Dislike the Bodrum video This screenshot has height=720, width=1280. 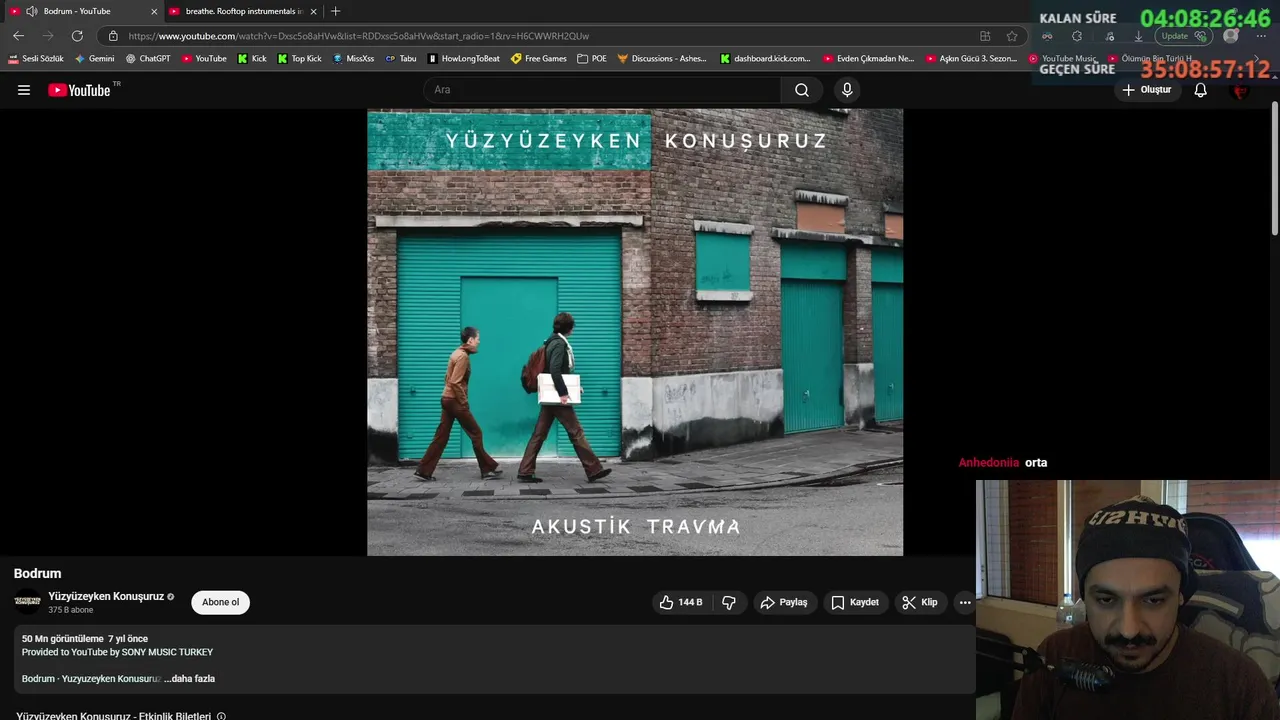(x=729, y=602)
